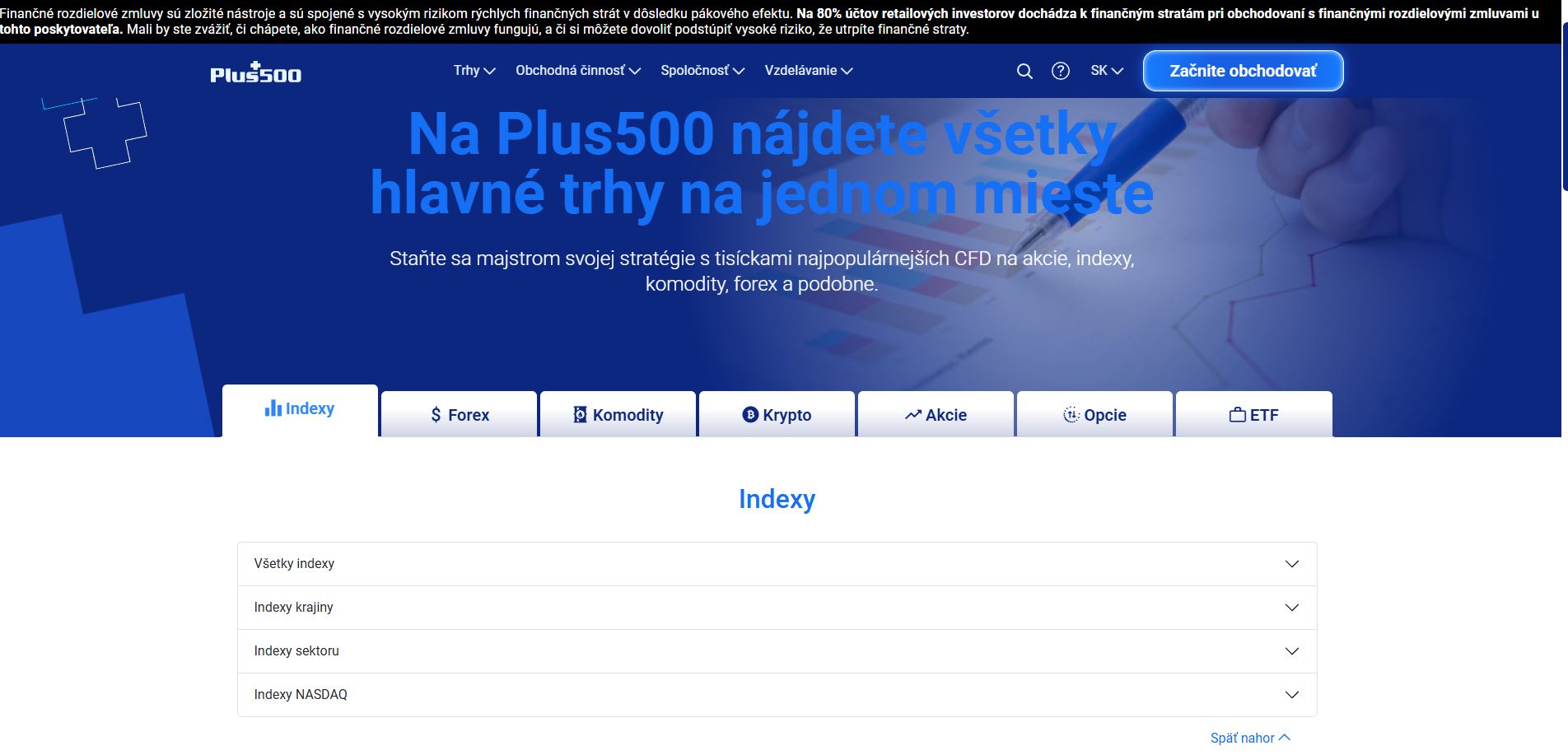Image resolution: width=1568 pixels, height=755 pixels.
Task: Switch to the Forex tab label
Action: (x=469, y=415)
